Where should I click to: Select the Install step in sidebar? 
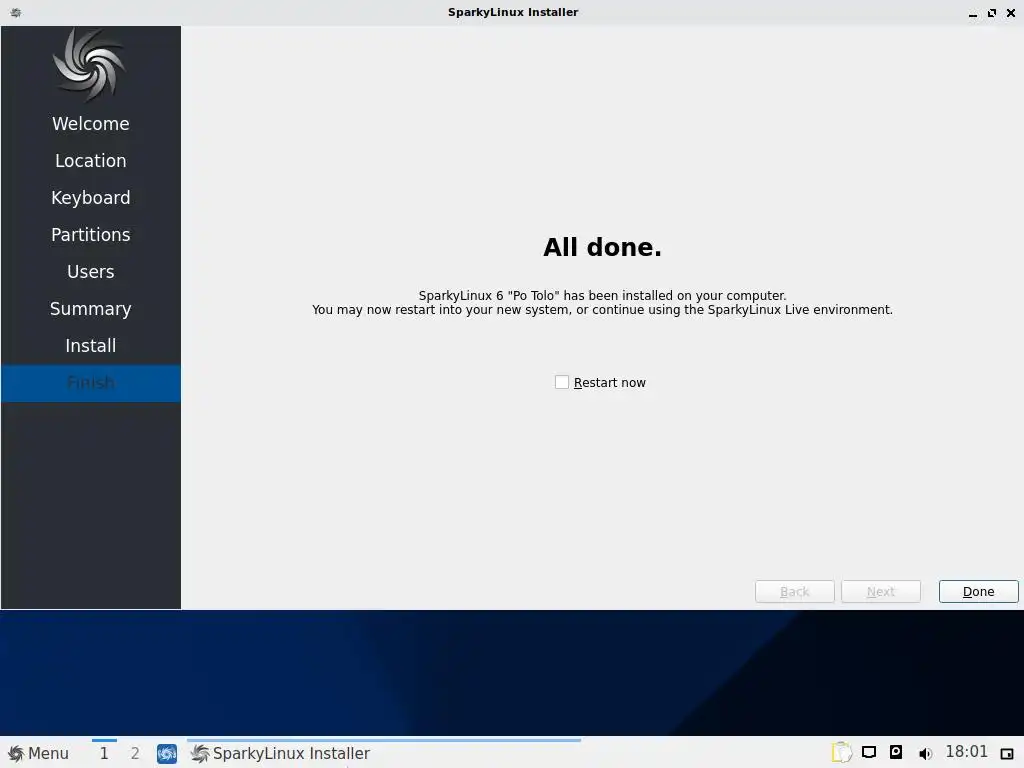pos(91,345)
